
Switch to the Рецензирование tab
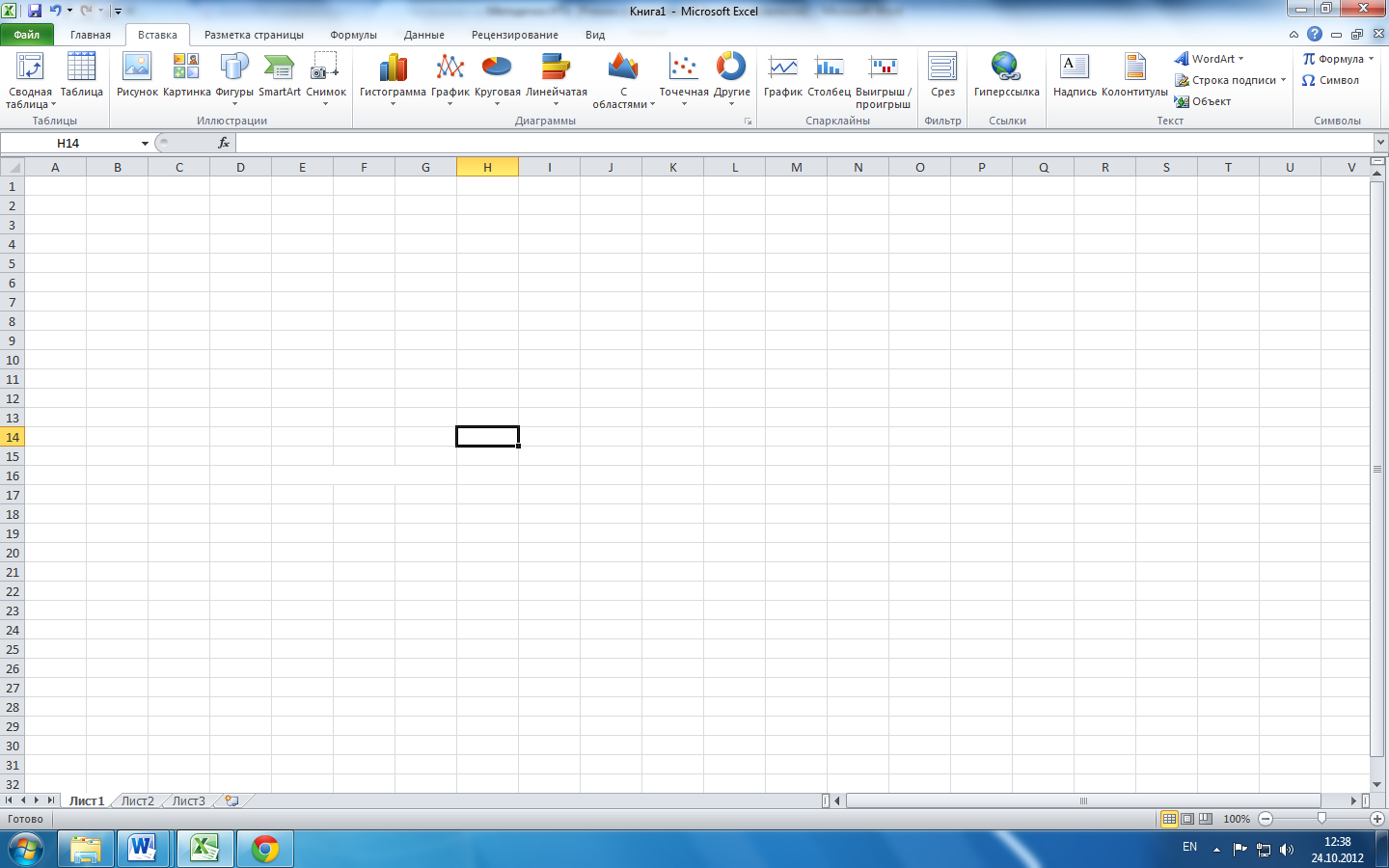point(515,35)
